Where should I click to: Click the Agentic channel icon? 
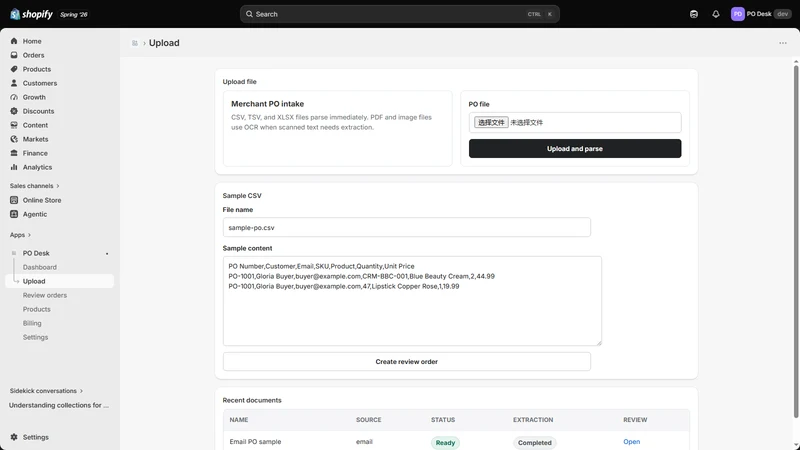14,214
